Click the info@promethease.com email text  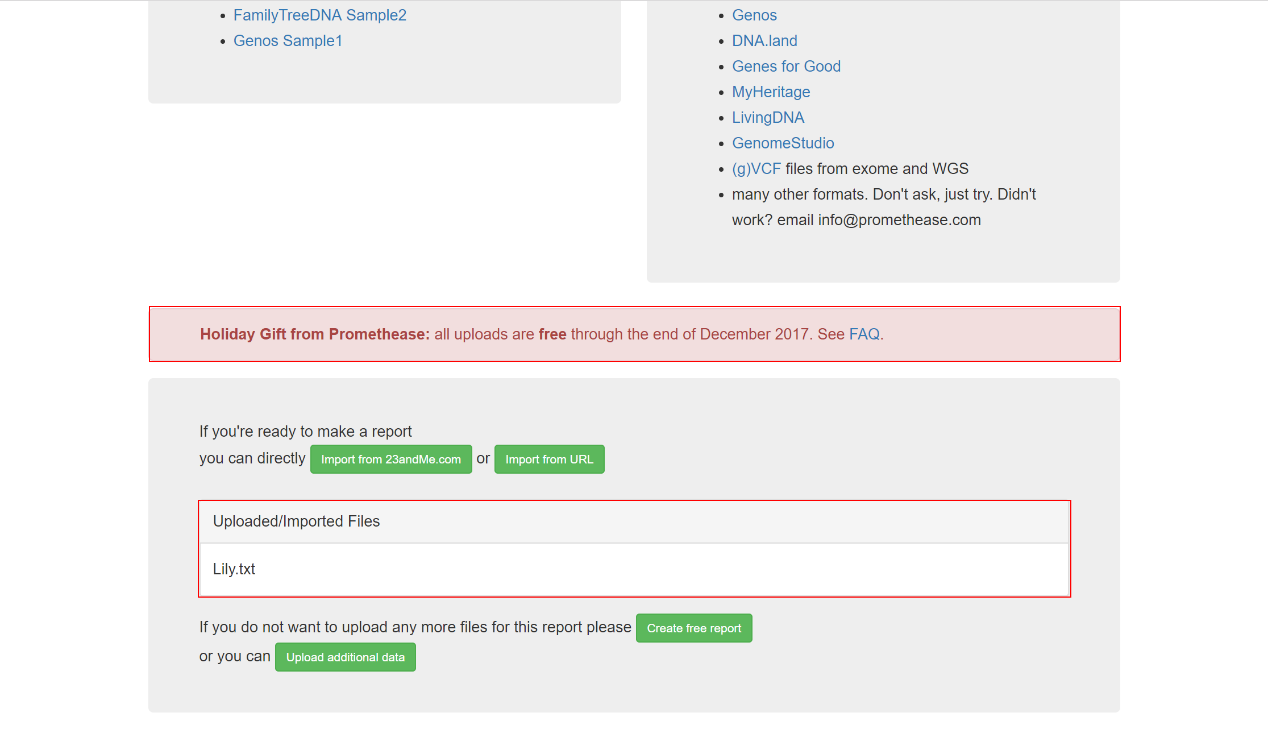pos(899,220)
